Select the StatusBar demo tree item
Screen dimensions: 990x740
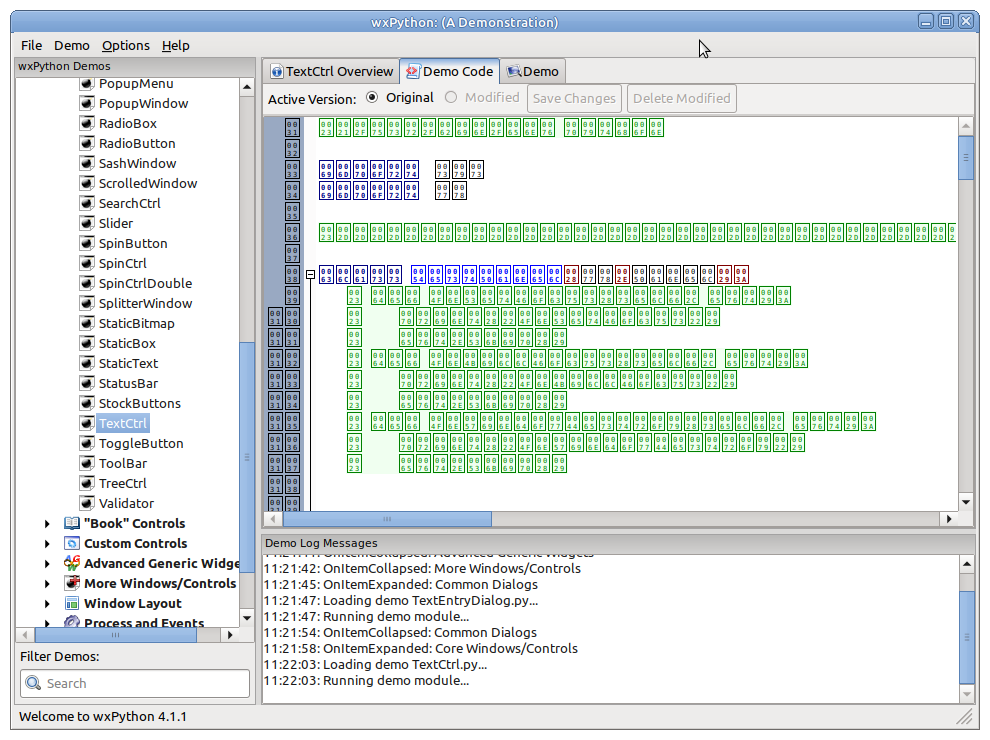(x=128, y=383)
